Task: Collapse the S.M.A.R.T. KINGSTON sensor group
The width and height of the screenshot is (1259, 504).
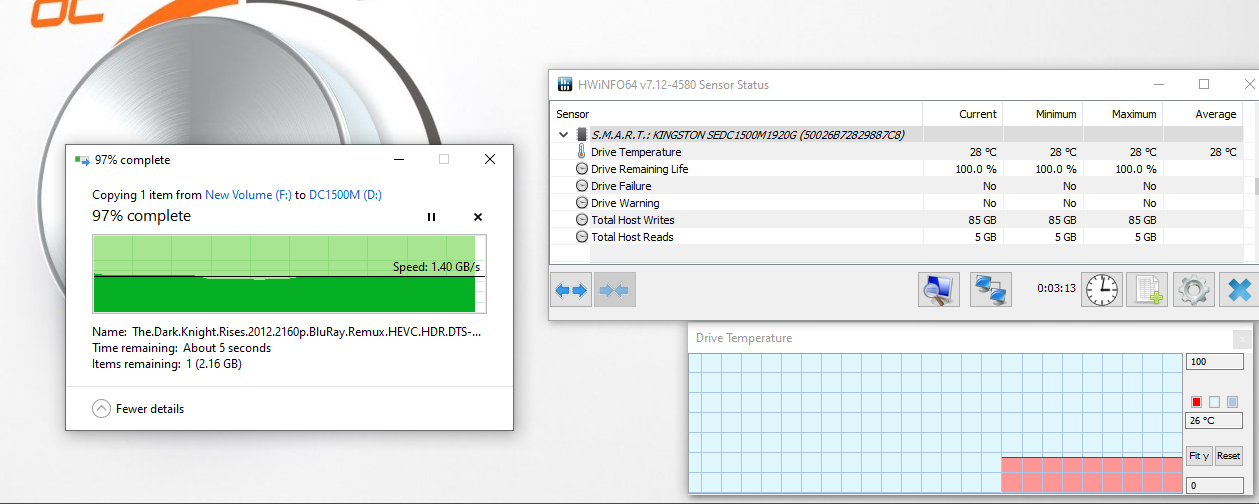Action: pos(563,134)
